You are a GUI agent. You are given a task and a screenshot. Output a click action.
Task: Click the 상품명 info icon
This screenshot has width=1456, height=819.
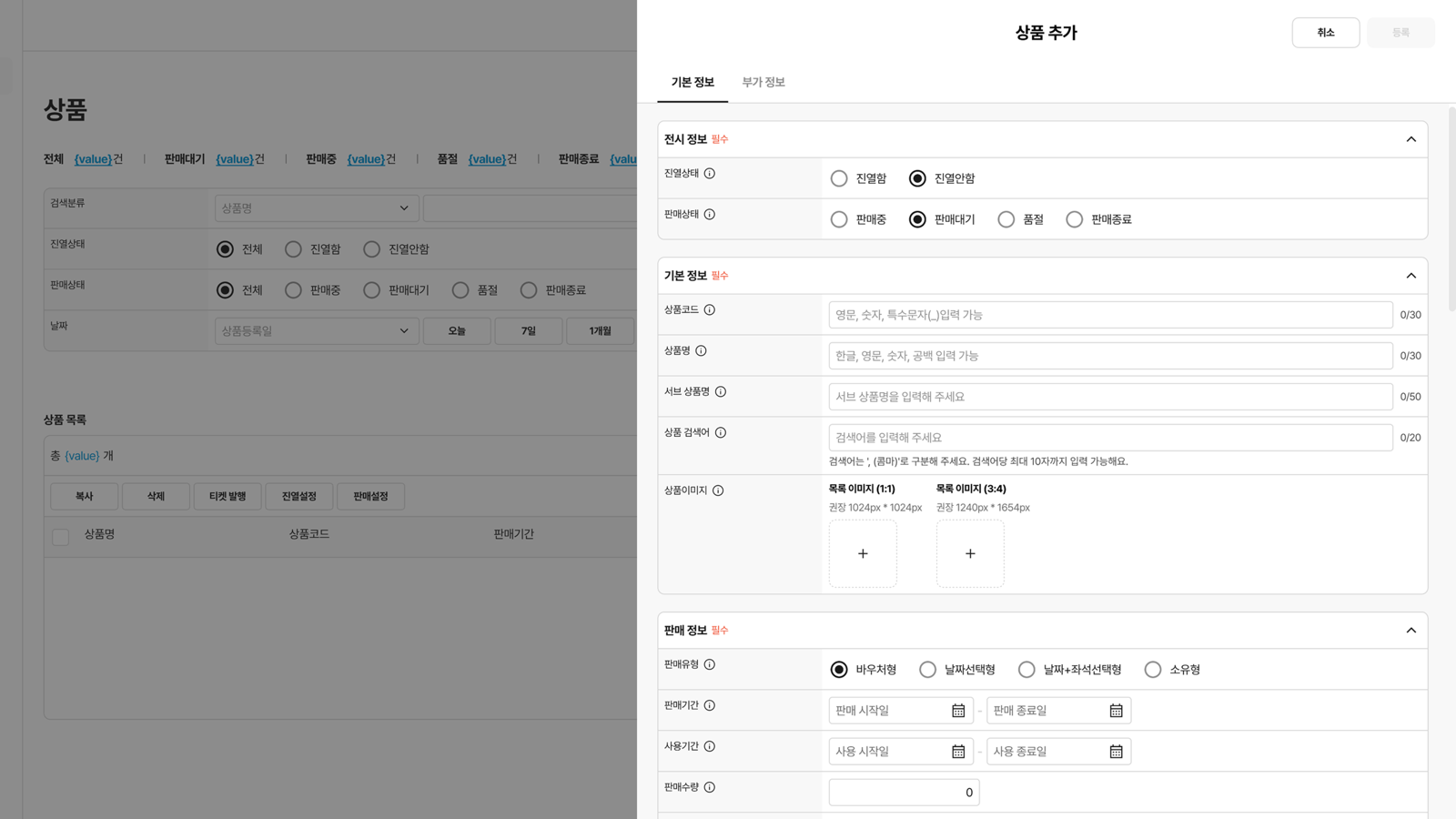click(701, 351)
